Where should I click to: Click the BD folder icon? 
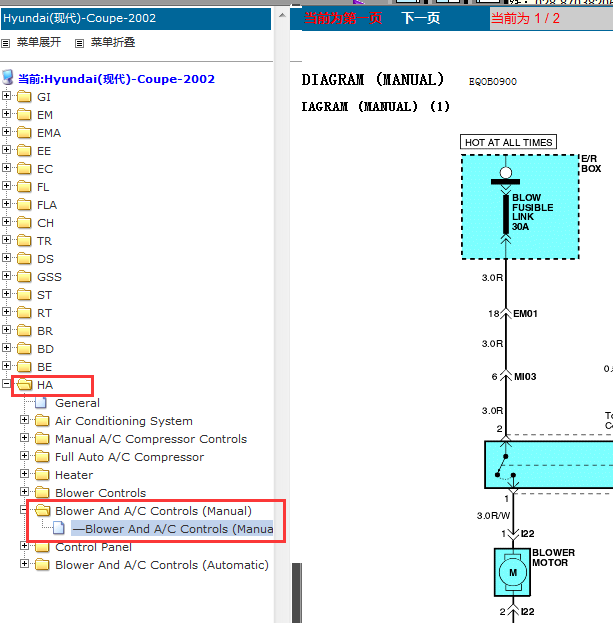pos(24,348)
